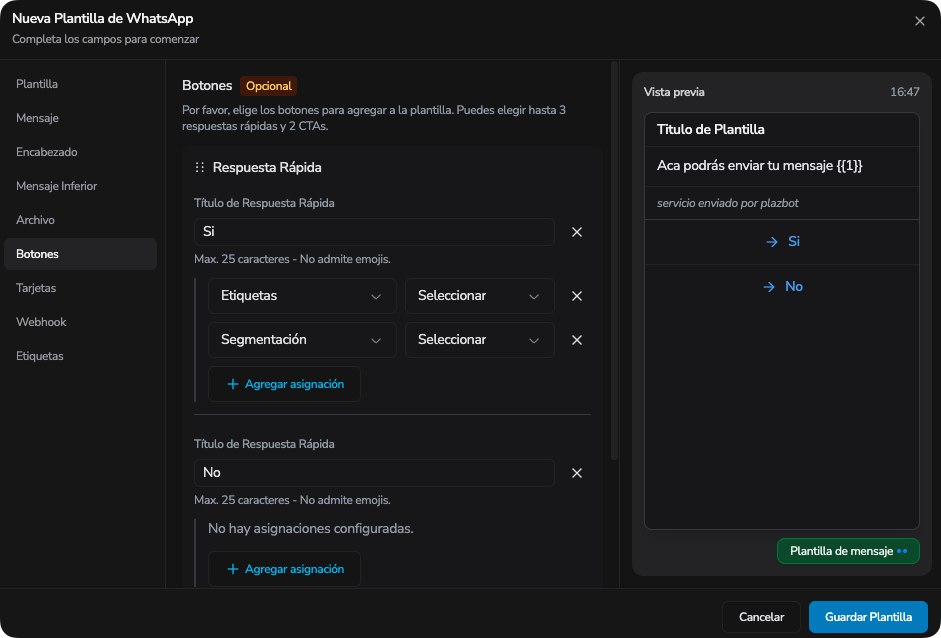The height and width of the screenshot is (638, 941).
Task: Open the Seleccionar dropdown next to Segmentación
Action: (480, 340)
